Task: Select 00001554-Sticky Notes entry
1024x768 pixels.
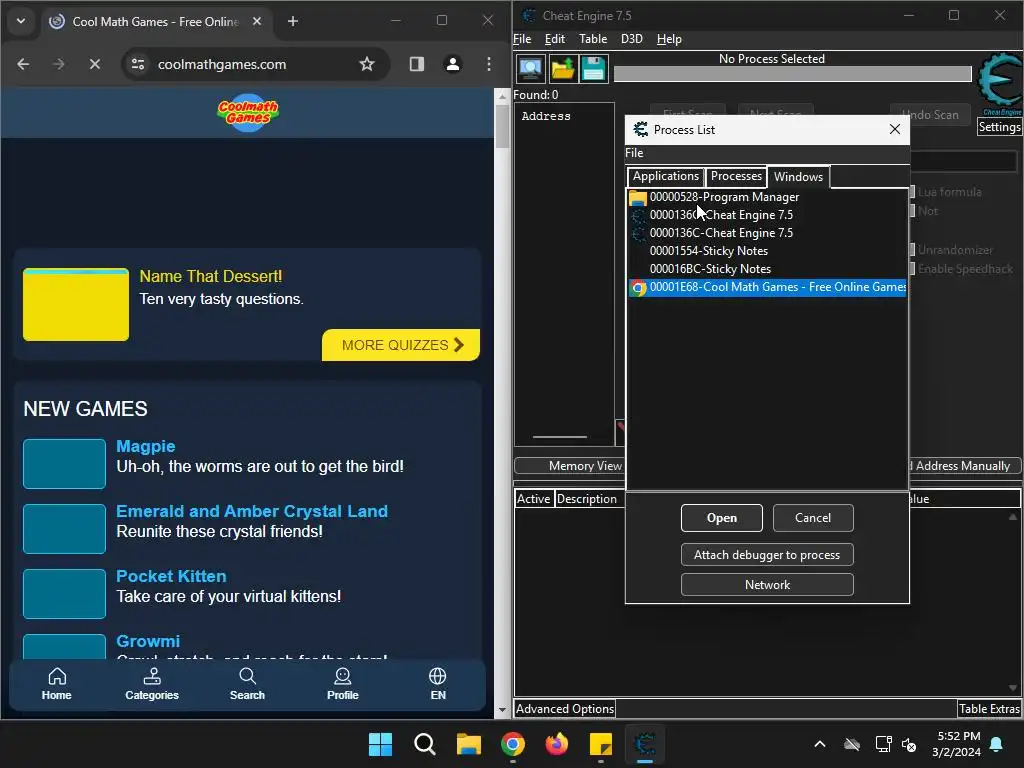Action: [x=767, y=251]
